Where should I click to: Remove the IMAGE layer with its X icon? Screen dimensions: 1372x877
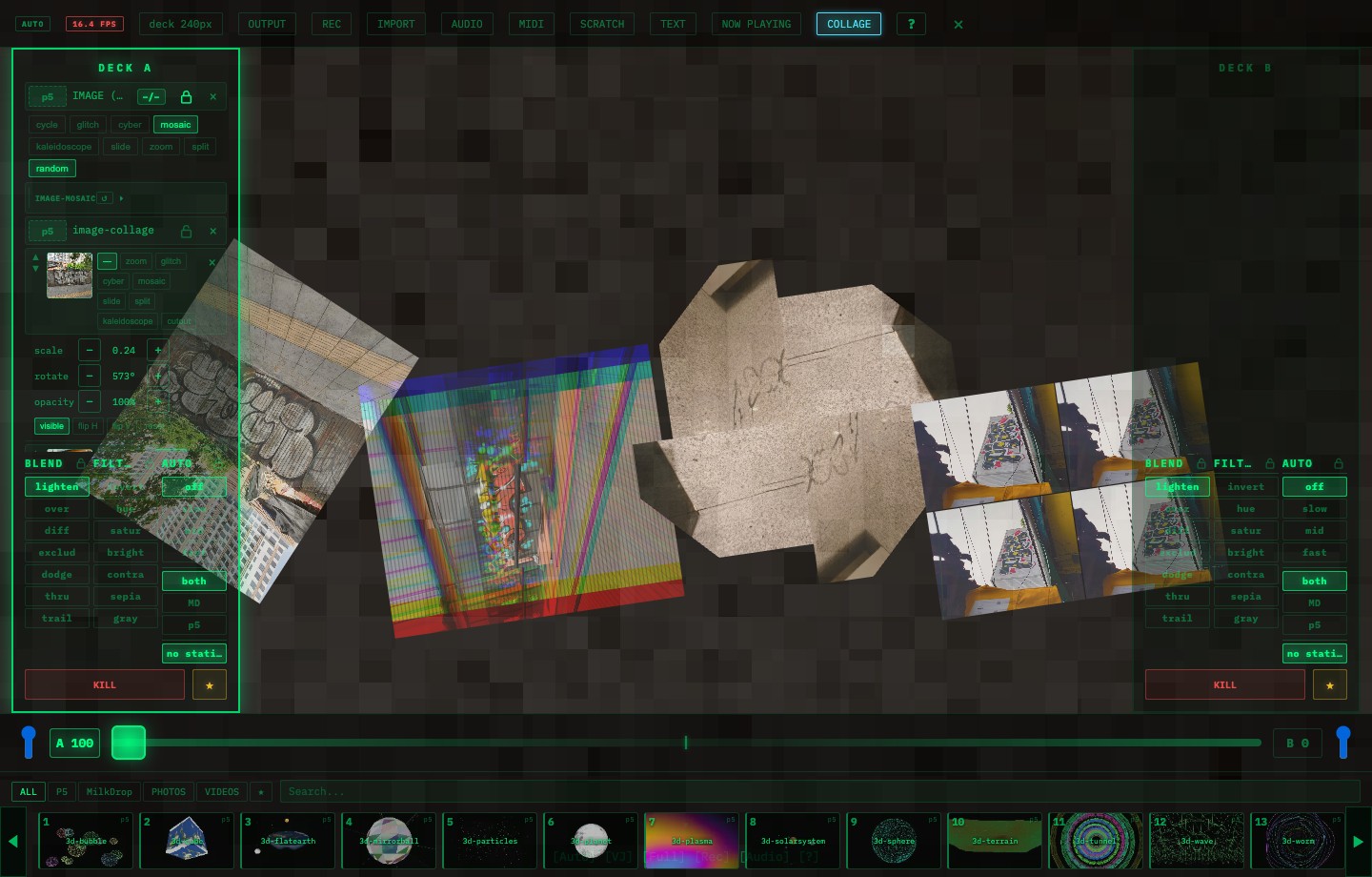[212, 96]
